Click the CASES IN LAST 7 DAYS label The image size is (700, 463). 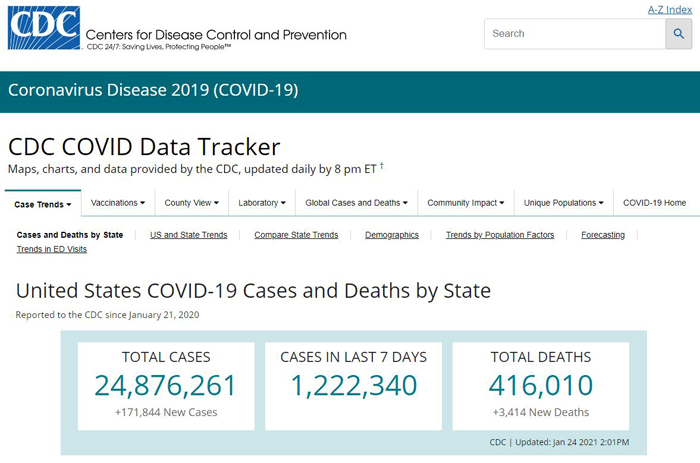point(354,357)
